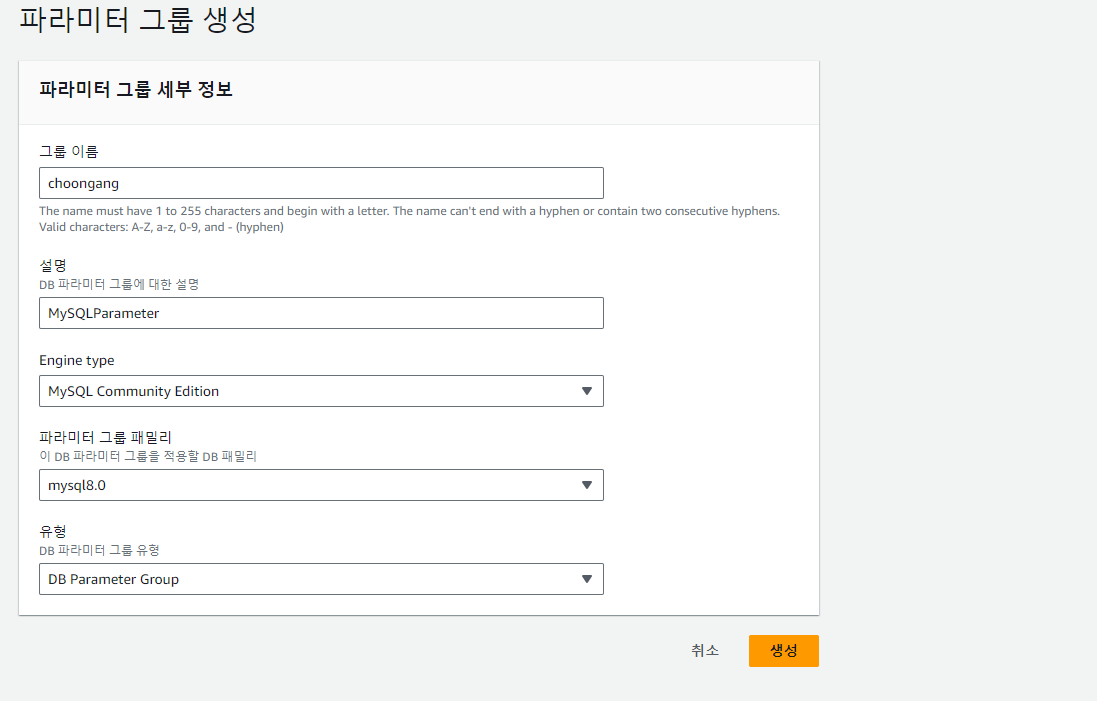Click the name rules helper text
The width and height of the screenshot is (1097, 701).
tap(409, 219)
